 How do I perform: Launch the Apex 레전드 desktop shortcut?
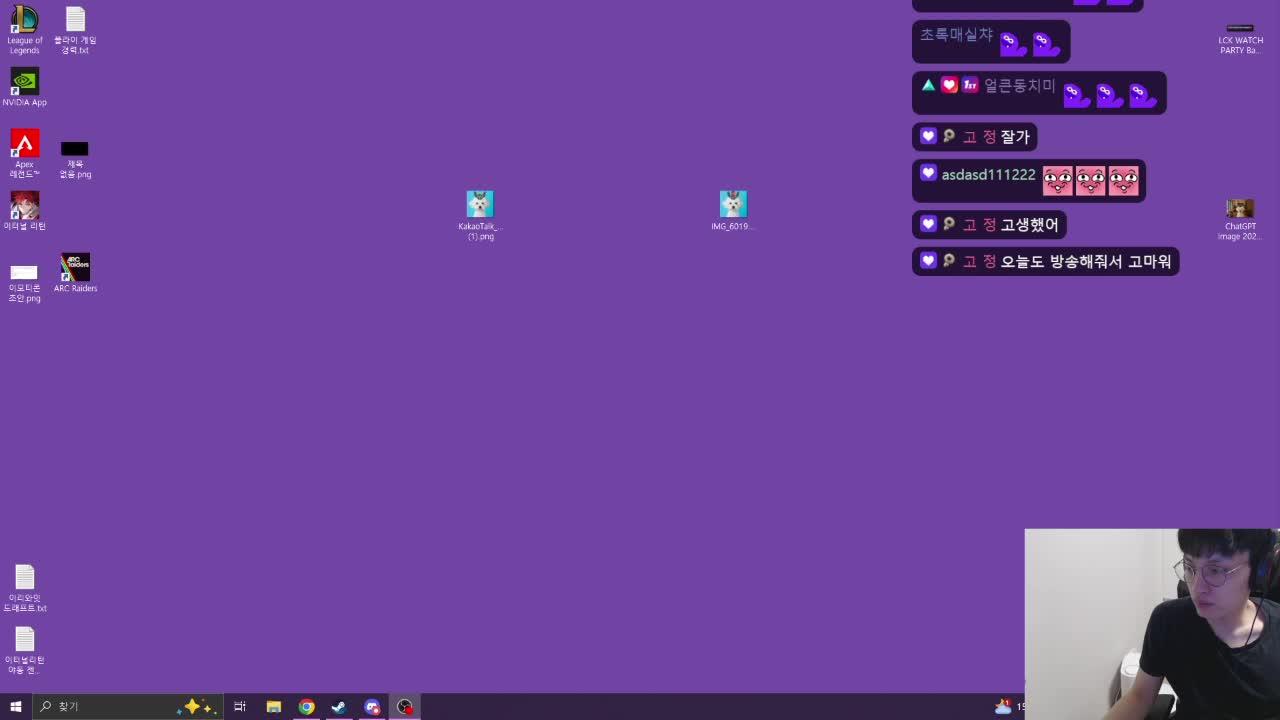click(x=25, y=154)
